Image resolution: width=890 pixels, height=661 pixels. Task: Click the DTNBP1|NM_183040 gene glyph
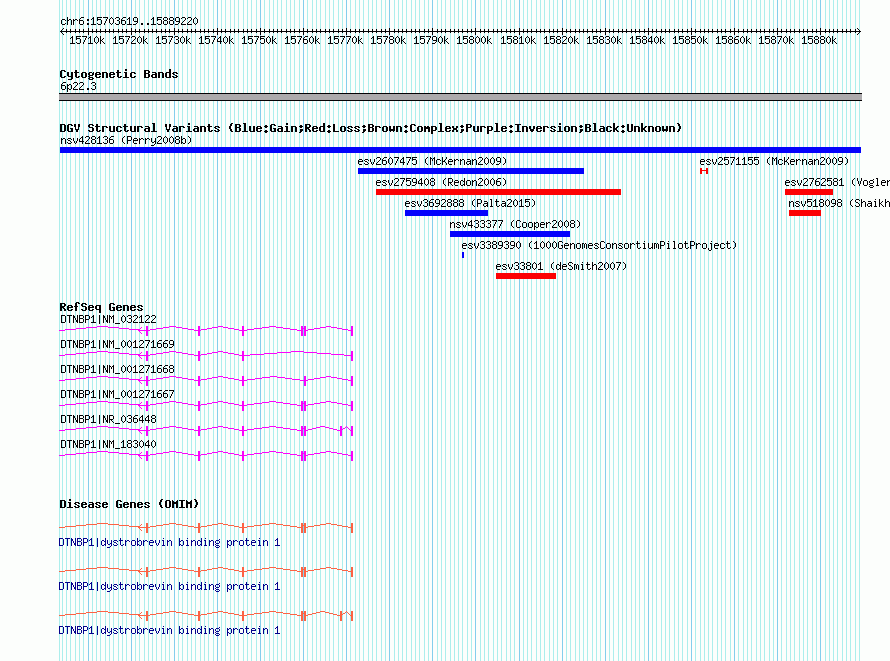[x=206, y=455]
